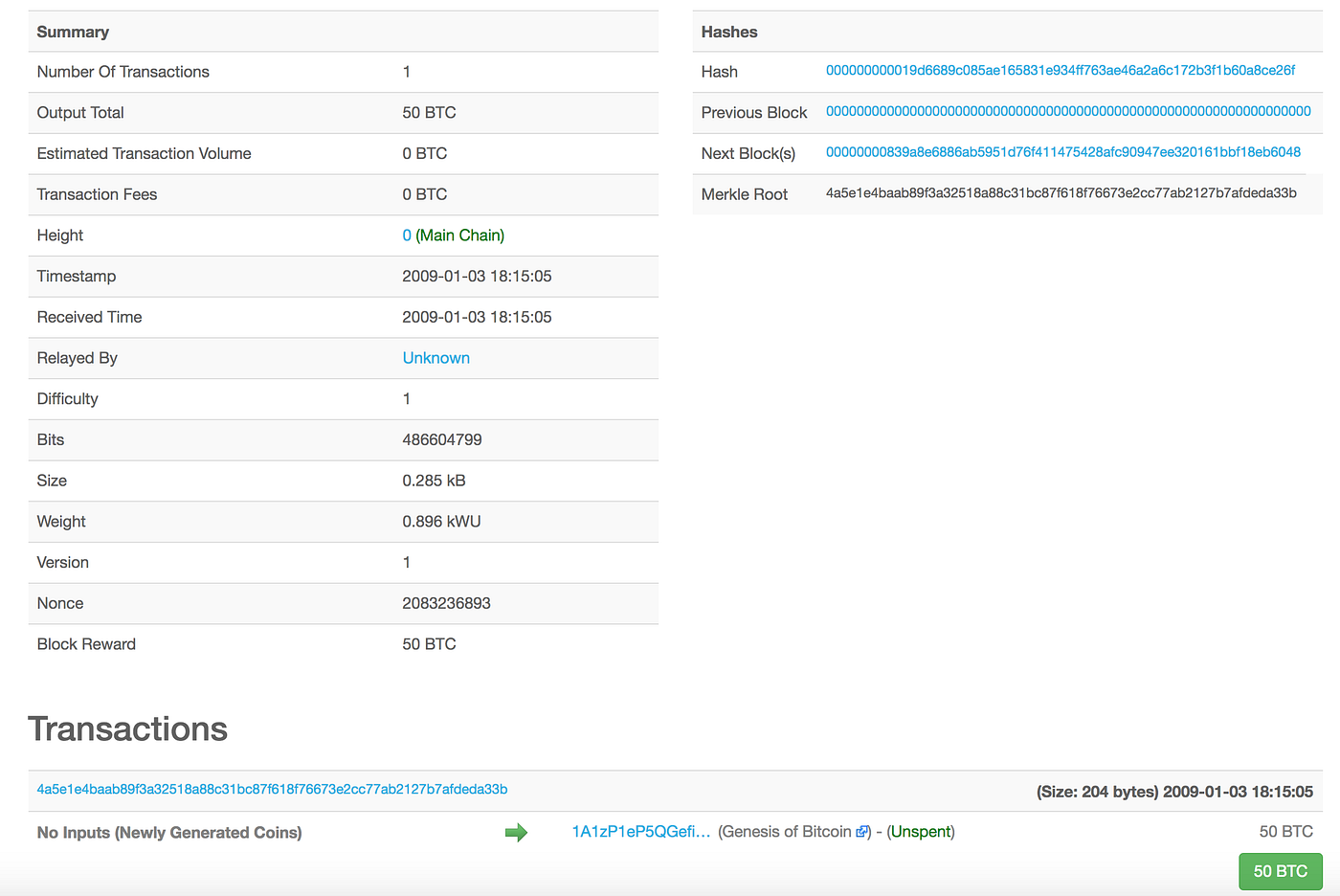Select the Merkle Root value 4a5e1e4baab89f3a…
Viewport: 1340px width, 896px height.
click(x=1061, y=193)
